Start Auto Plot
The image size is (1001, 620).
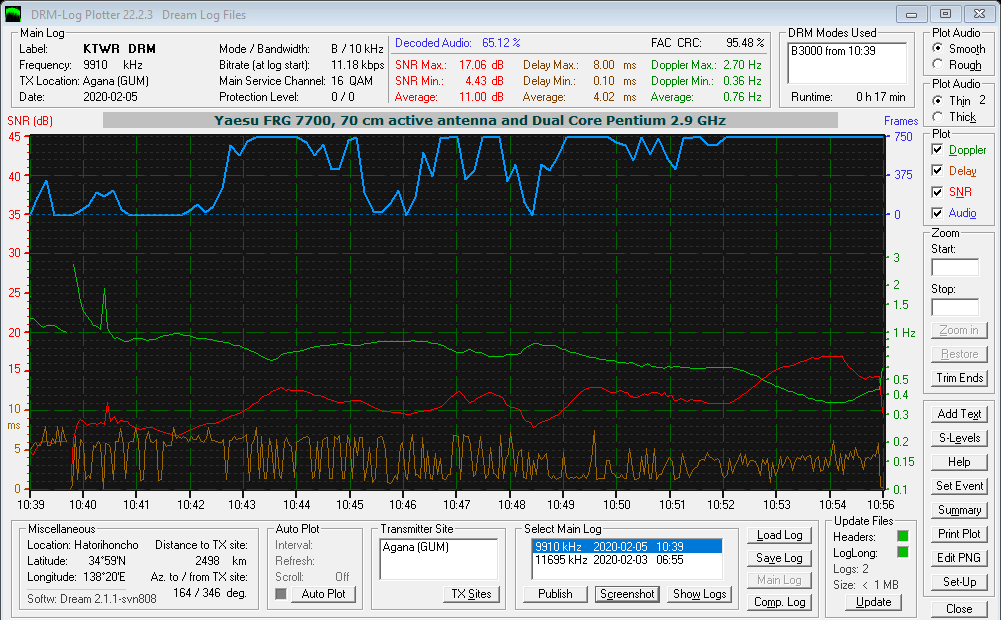[x=323, y=594]
